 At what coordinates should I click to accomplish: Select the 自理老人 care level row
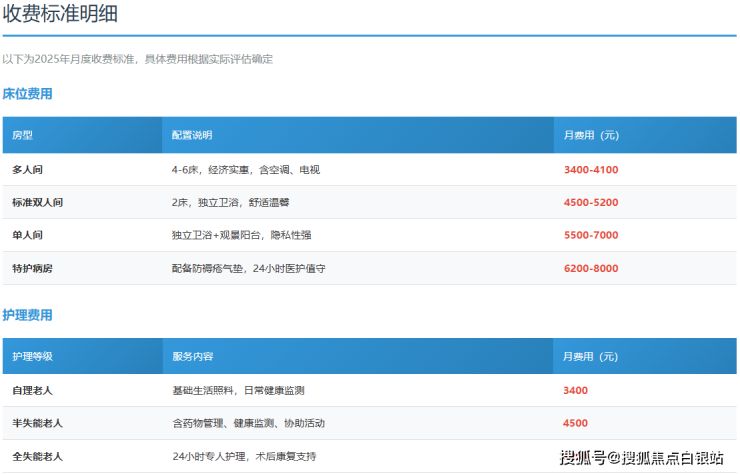32,391
